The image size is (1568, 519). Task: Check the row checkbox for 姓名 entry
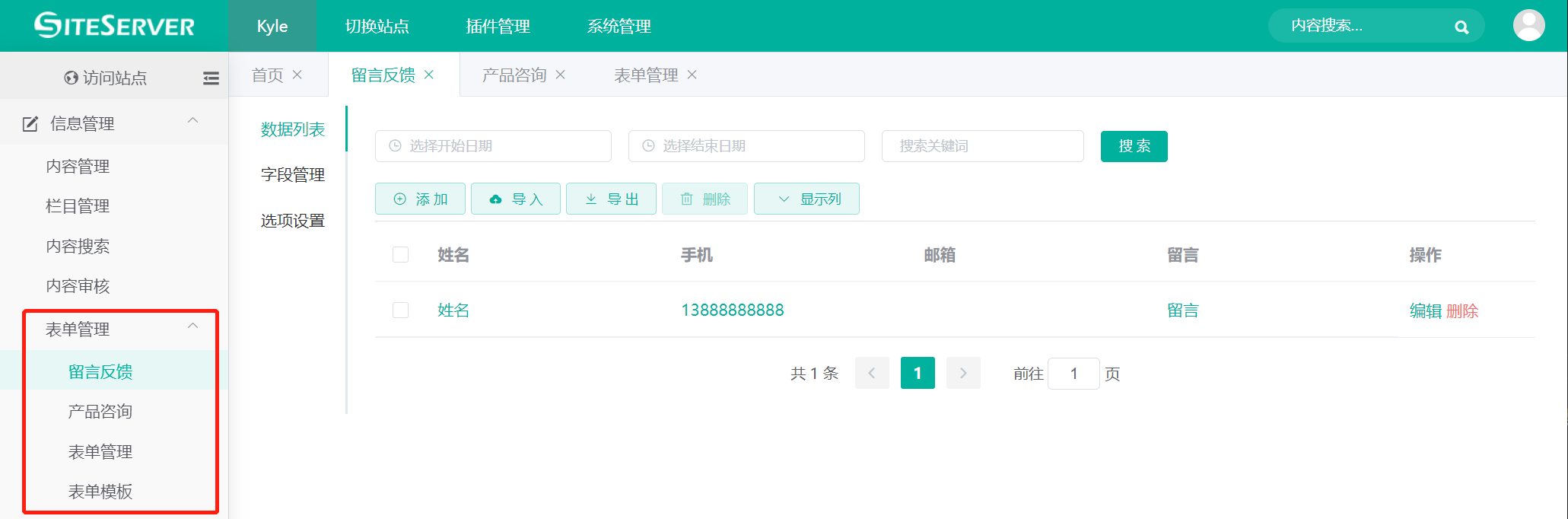[x=400, y=310]
